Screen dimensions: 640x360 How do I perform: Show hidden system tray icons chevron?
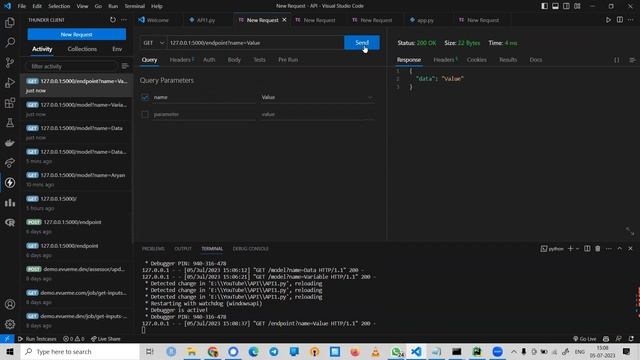pos(513,351)
